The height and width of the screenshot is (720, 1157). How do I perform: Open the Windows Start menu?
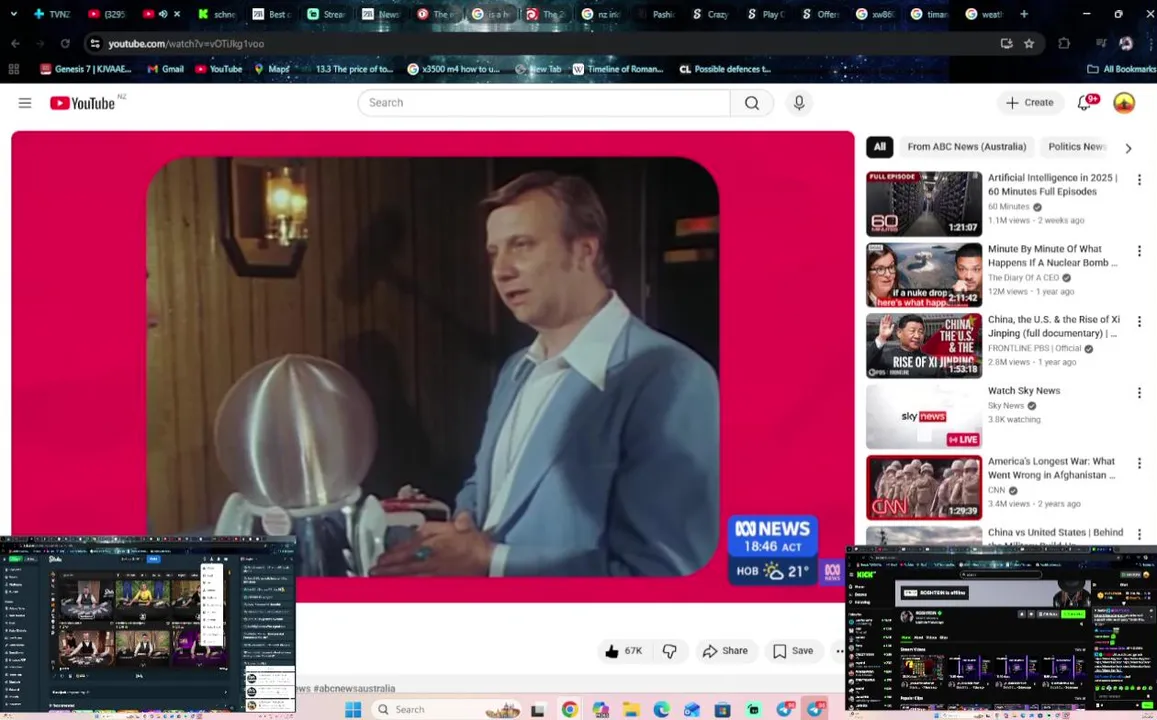tap(353, 710)
